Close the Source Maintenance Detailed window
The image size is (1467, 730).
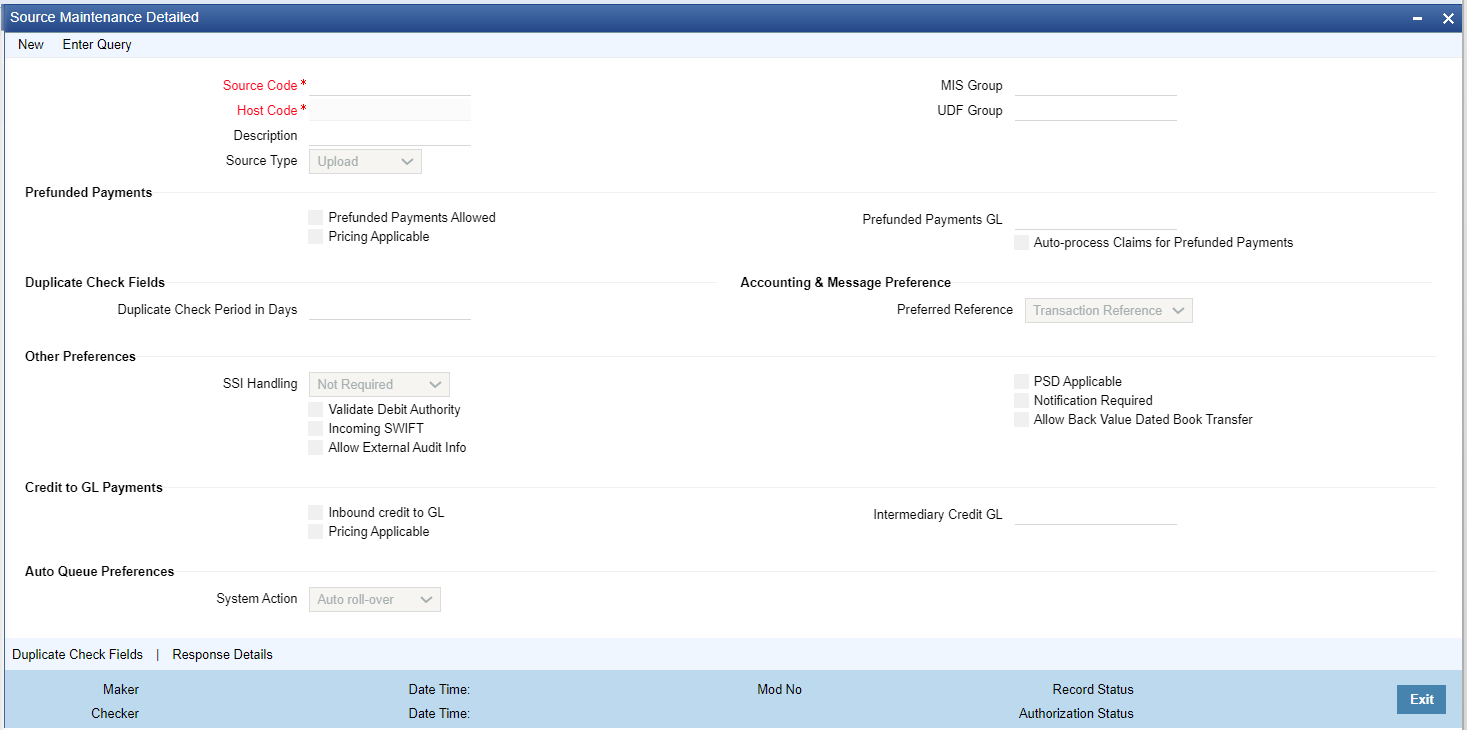pos(1447,18)
